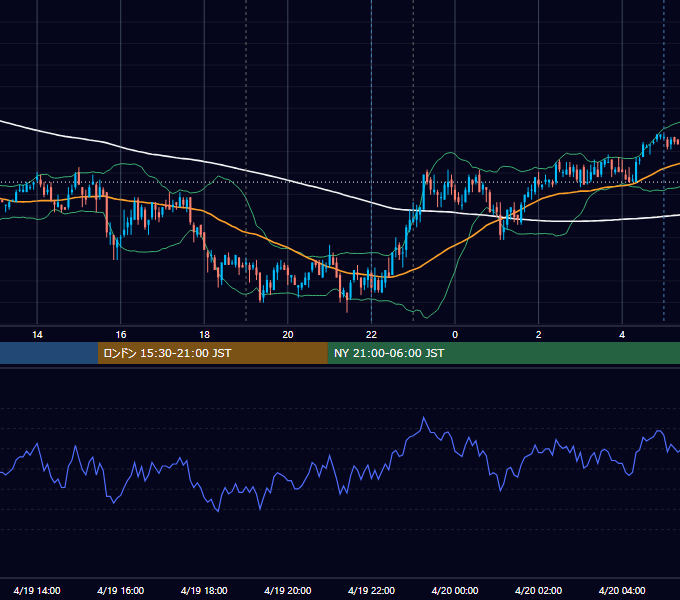Screen dimensions: 680x600
Task: Click the 20 hour axis label
Action: [x=288, y=335]
